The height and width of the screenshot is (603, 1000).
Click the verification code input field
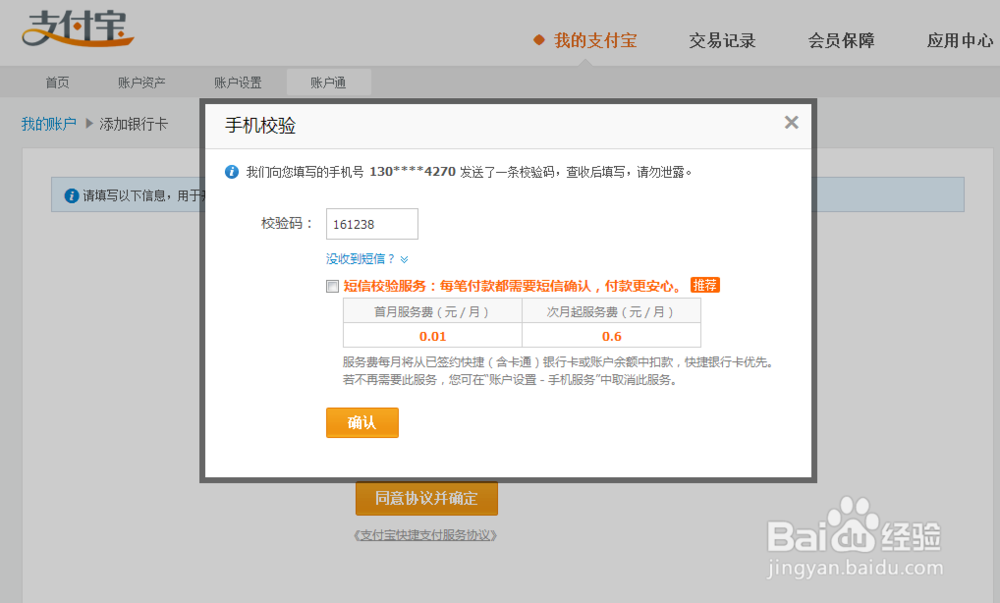click(371, 224)
